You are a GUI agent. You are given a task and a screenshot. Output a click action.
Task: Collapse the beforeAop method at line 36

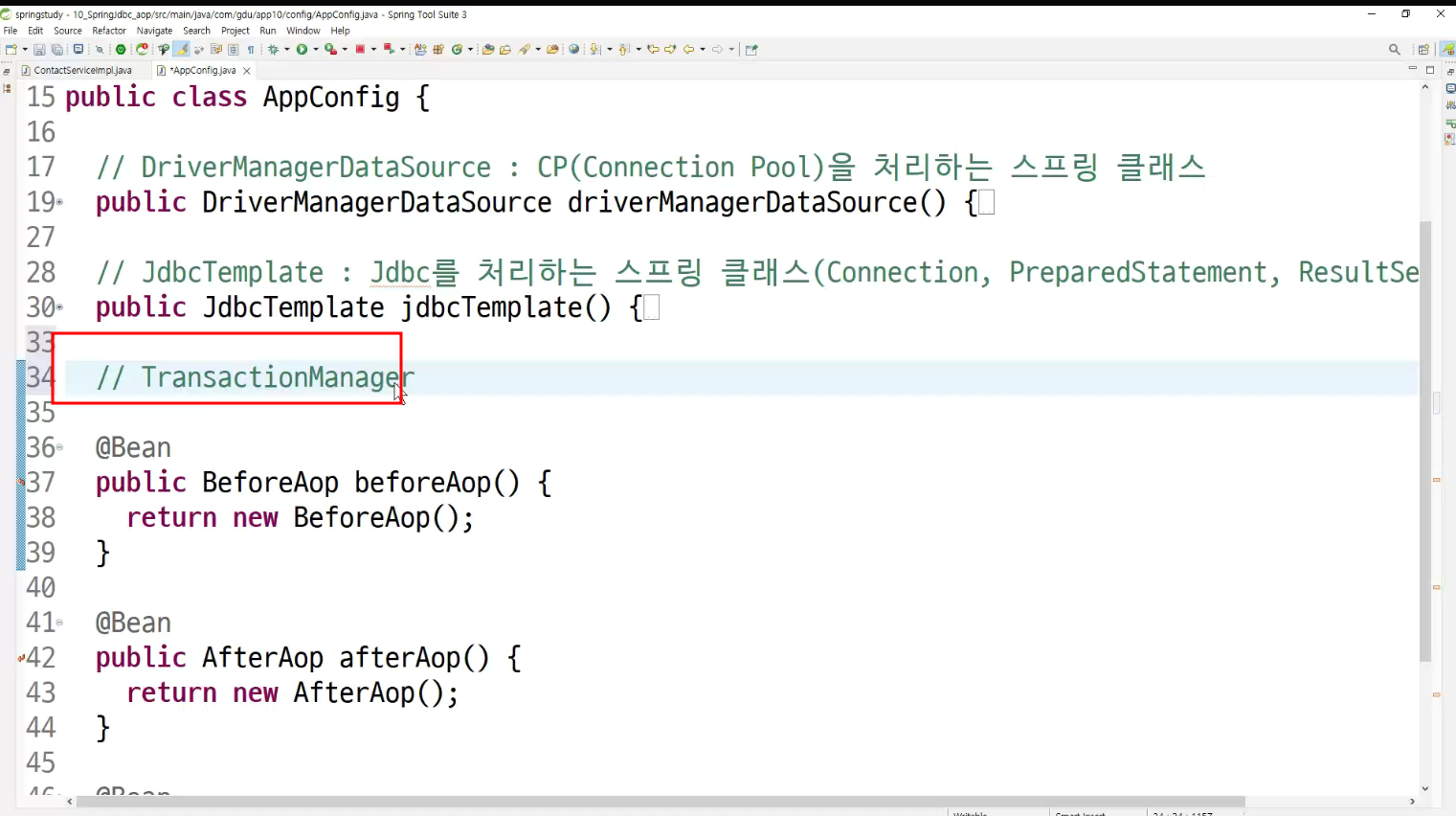60,447
